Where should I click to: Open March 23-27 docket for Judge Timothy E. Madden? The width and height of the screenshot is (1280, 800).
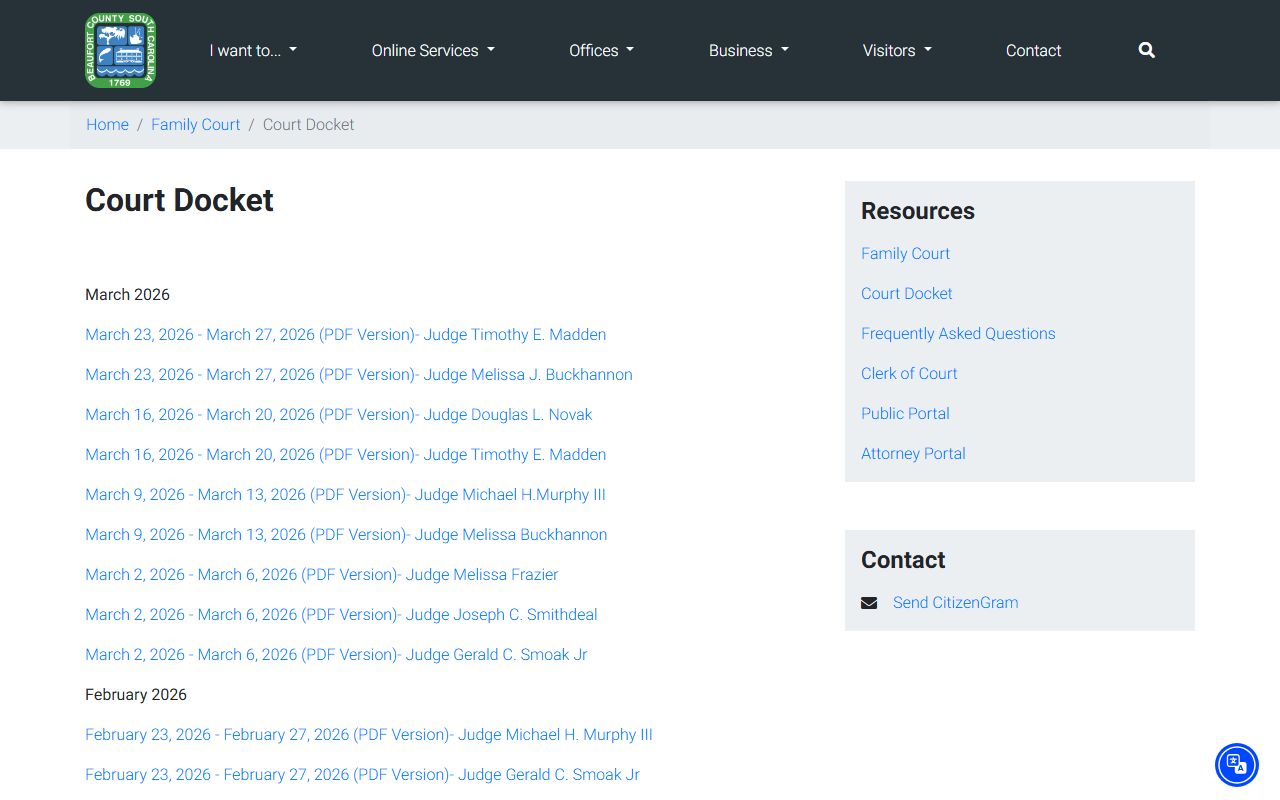345,335
